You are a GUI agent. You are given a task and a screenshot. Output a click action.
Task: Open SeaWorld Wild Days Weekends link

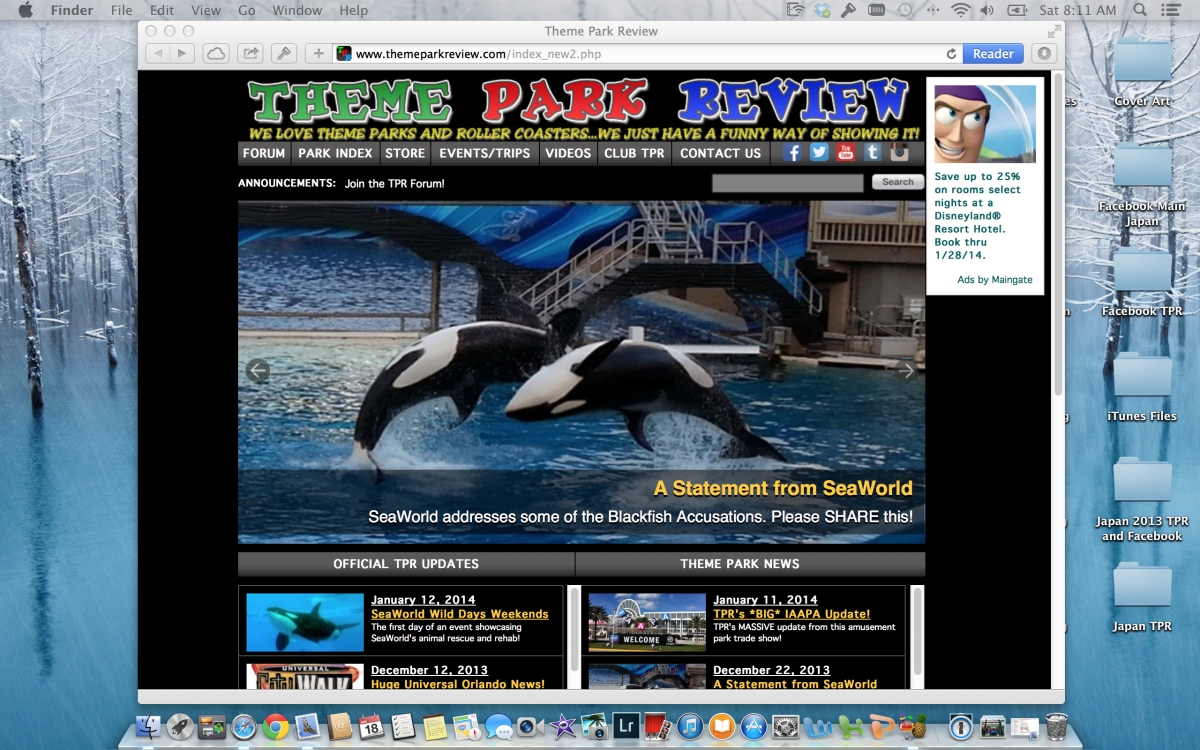[459, 614]
